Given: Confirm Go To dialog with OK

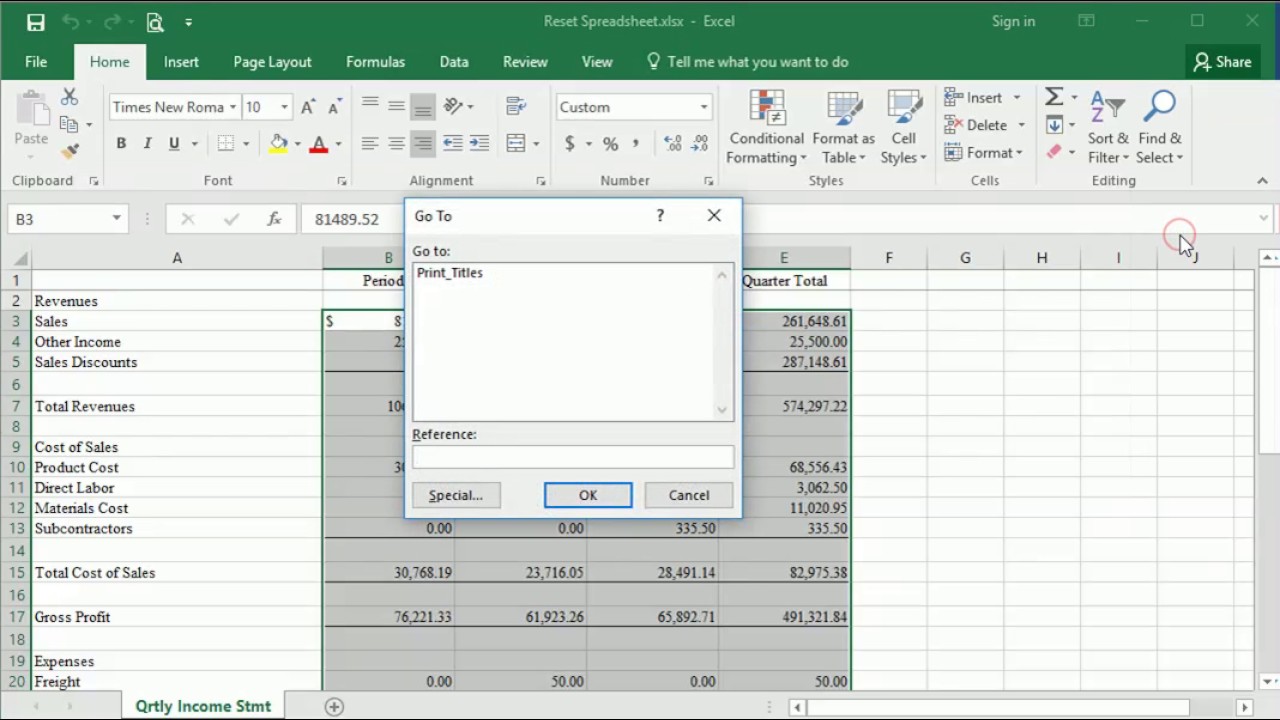Looking at the screenshot, I should tap(588, 495).
